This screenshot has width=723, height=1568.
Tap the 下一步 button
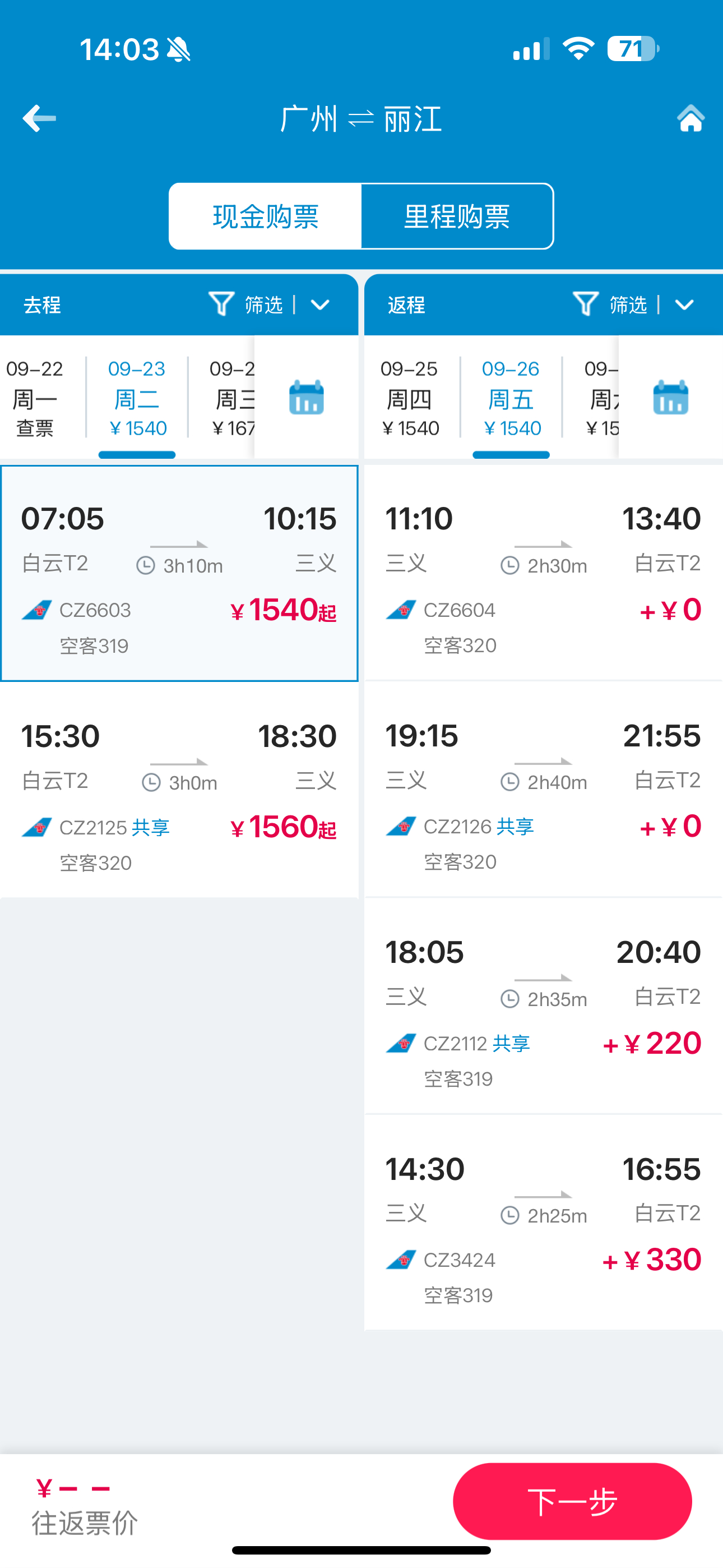tap(572, 1502)
